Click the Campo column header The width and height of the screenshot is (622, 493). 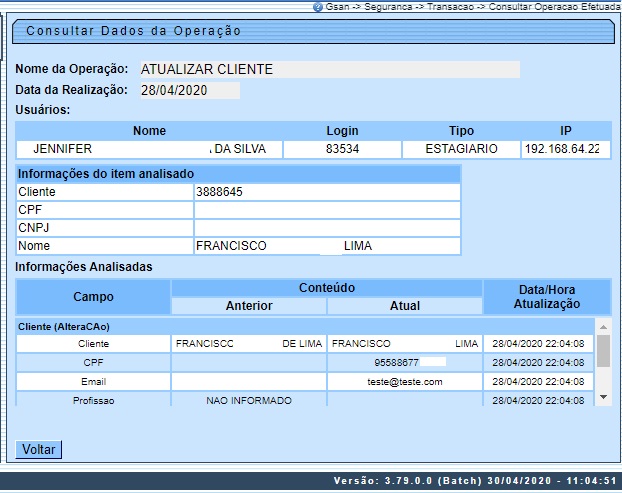[x=93, y=297]
